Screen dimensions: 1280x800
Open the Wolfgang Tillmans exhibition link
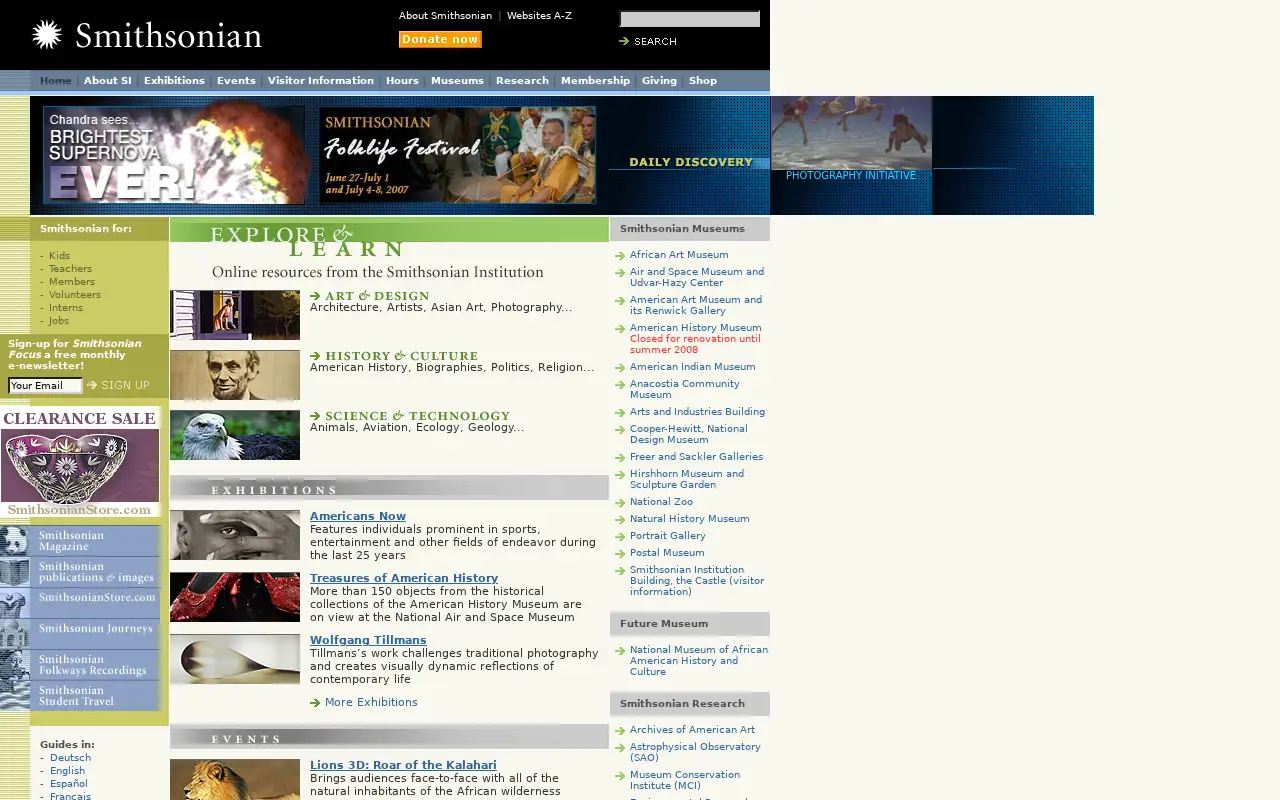point(368,640)
